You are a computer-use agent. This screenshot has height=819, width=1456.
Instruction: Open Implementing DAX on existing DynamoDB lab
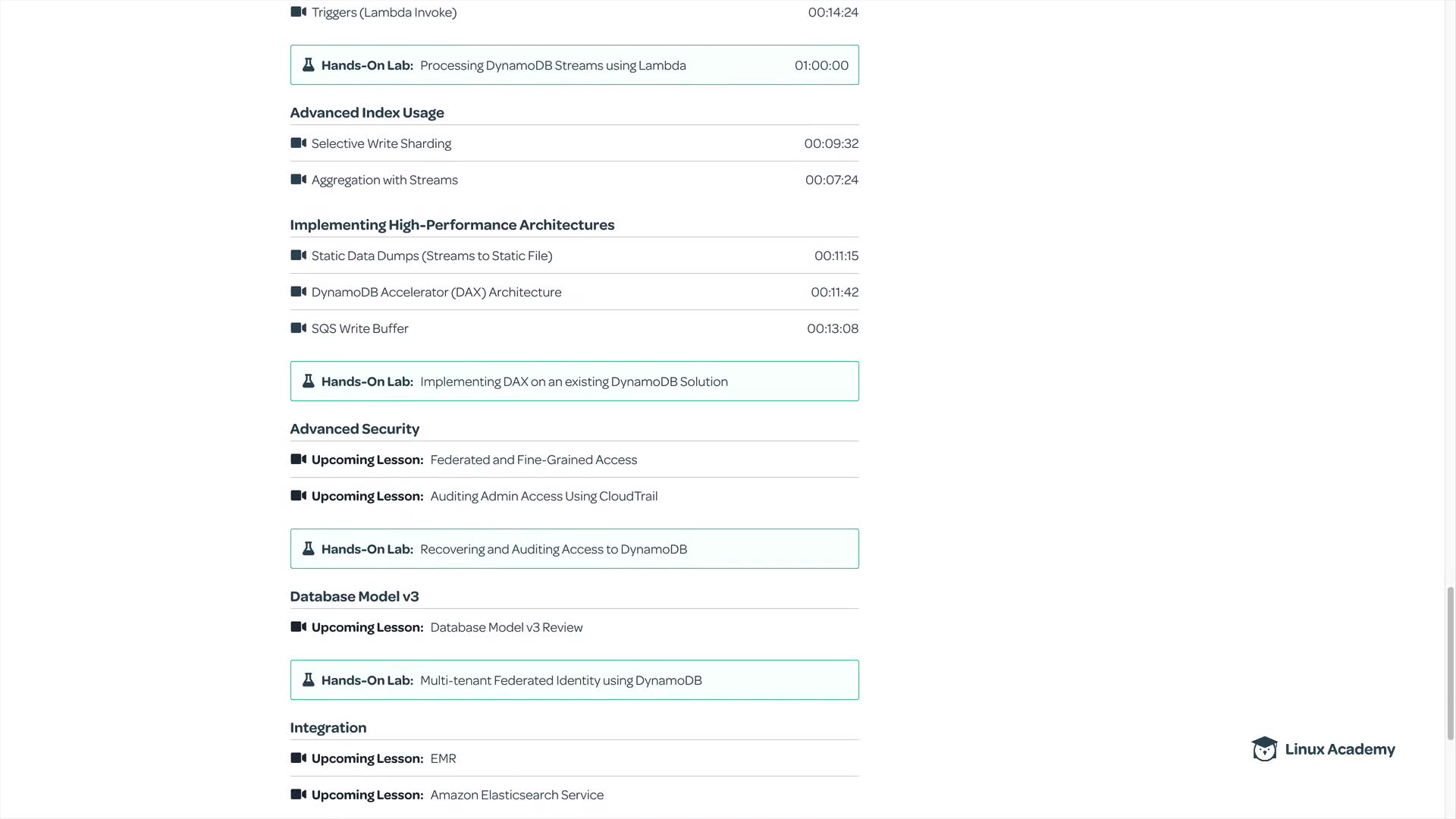[573, 381]
